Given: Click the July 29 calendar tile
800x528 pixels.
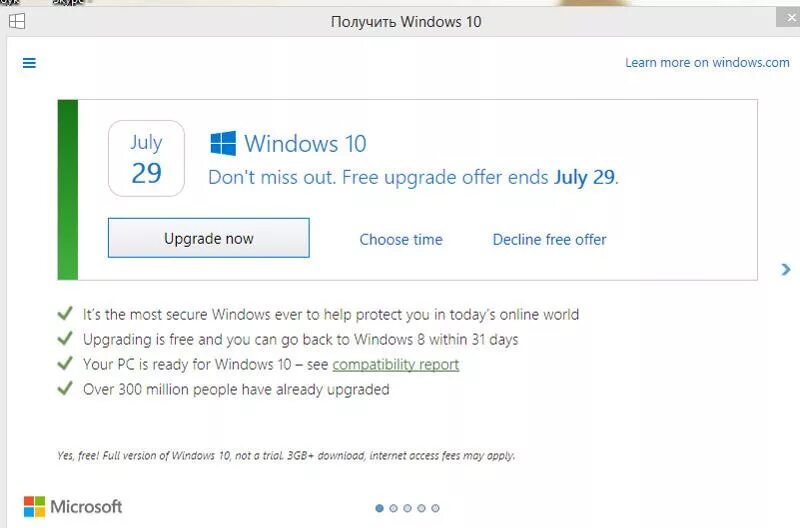Looking at the screenshot, I should [146, 159].
